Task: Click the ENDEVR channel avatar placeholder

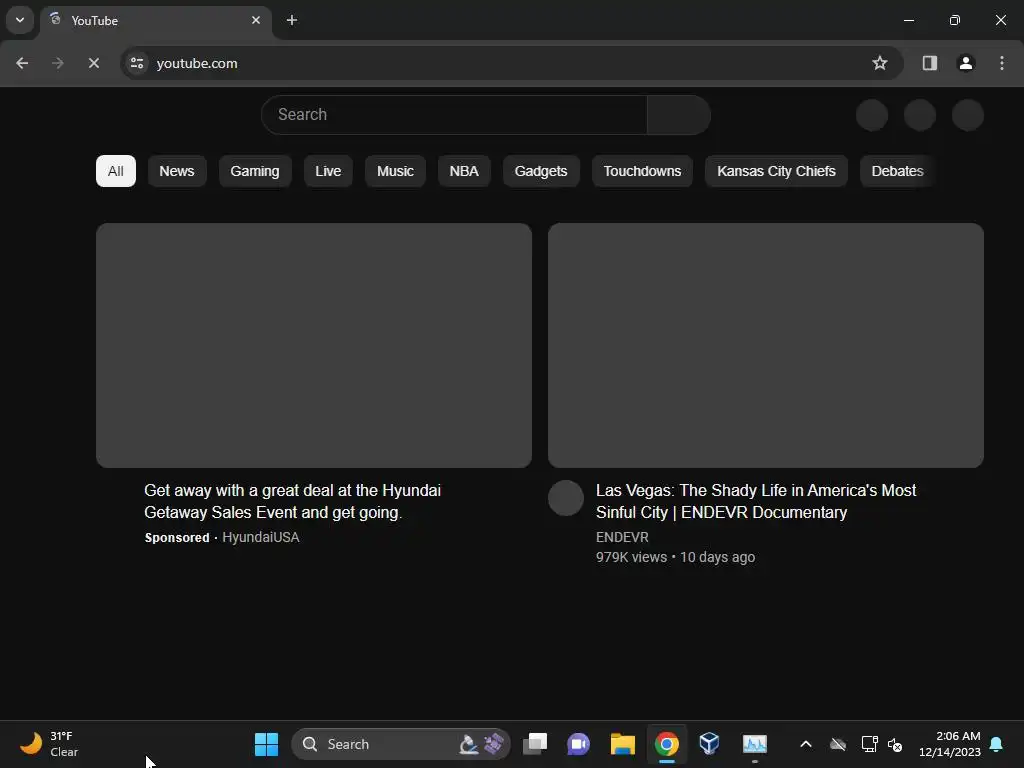Action: click(x=566, y=498)
